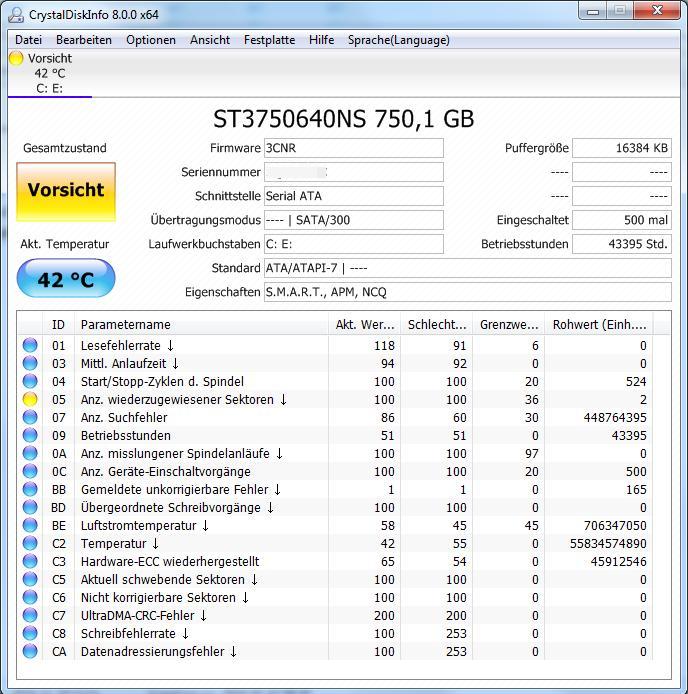Click the yellow status icon for wiederzugewiesener Sektoren
Screen dimensions: 688x694
(x=30, y=399)
